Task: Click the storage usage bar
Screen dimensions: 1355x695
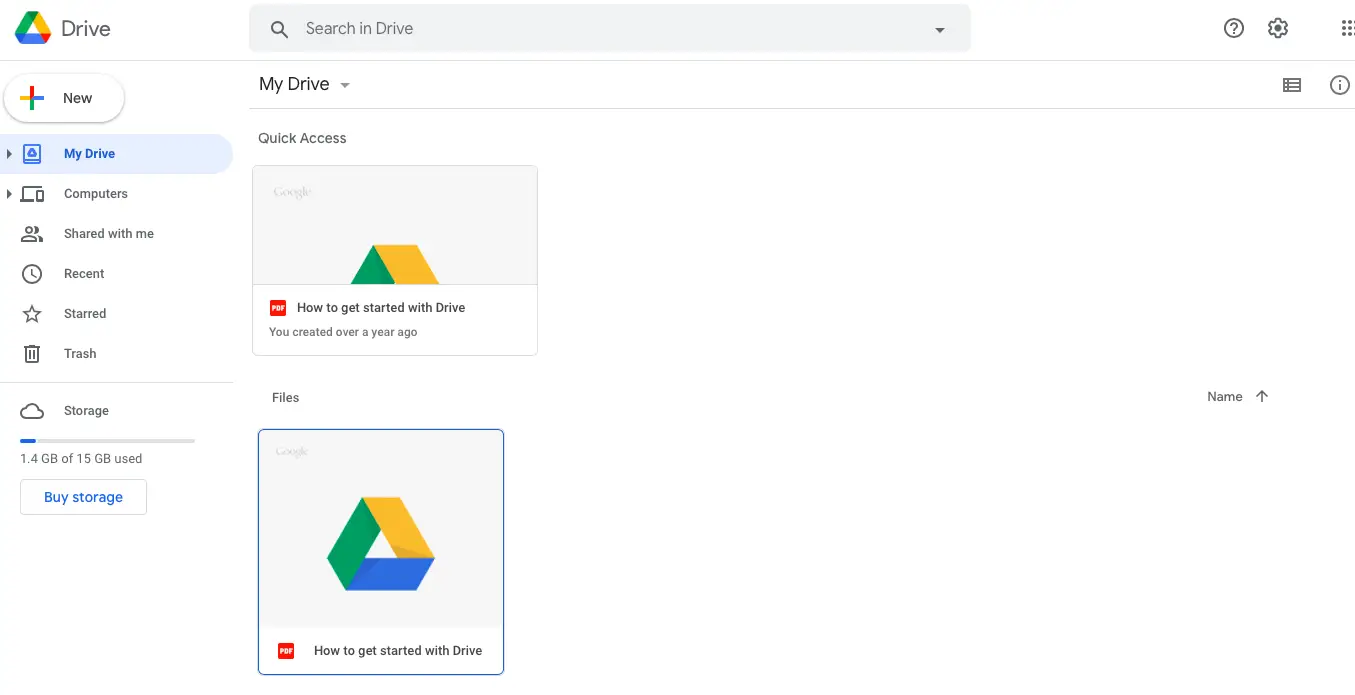Action: [107, 440]
